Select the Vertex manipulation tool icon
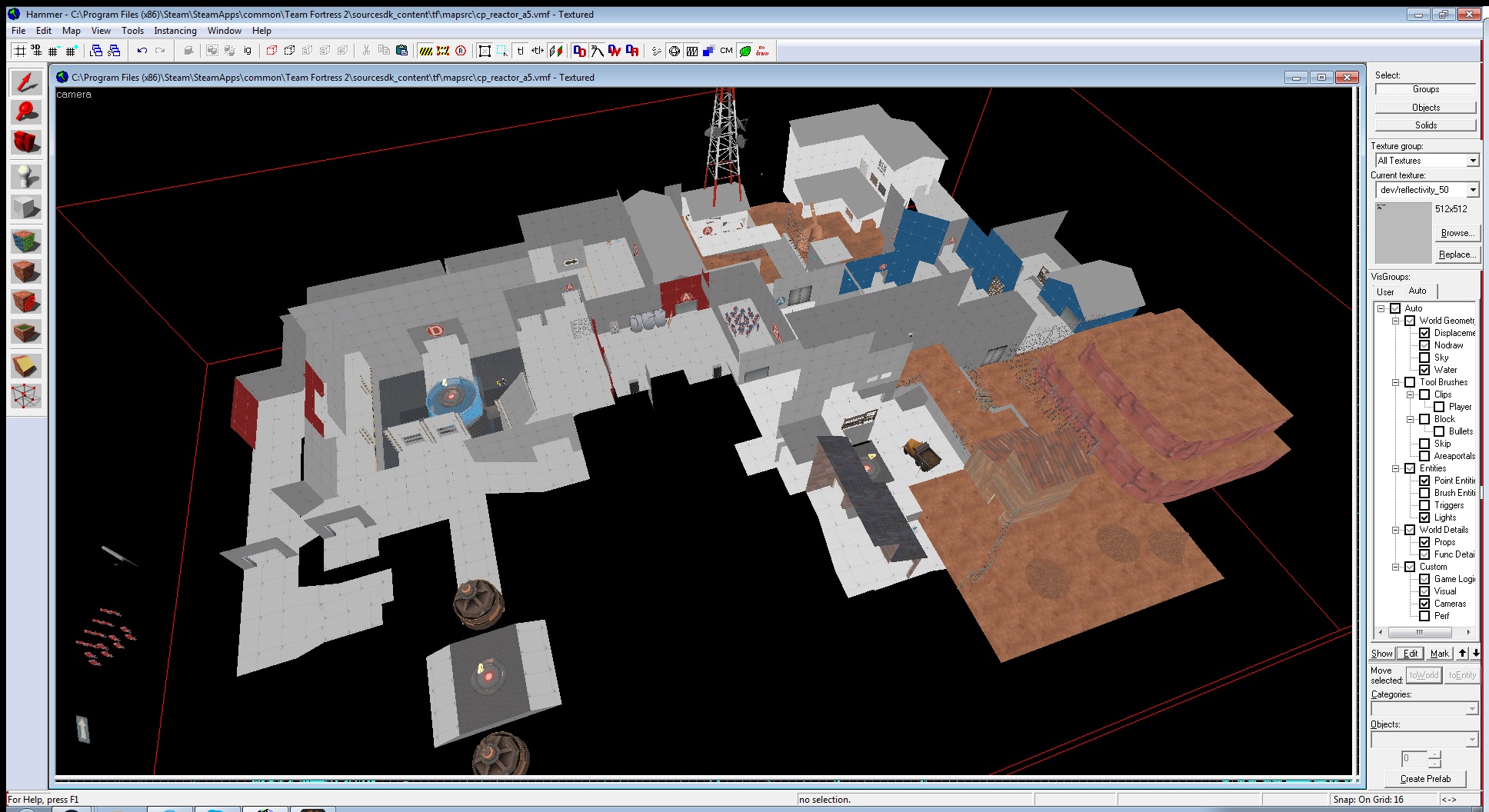Screen dimensions: 1489x812 (x=26, y=397)
